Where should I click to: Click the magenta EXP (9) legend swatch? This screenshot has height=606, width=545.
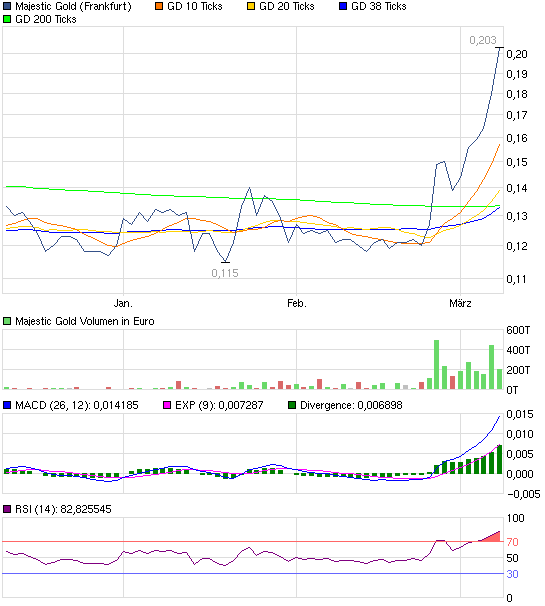[167, 405]
